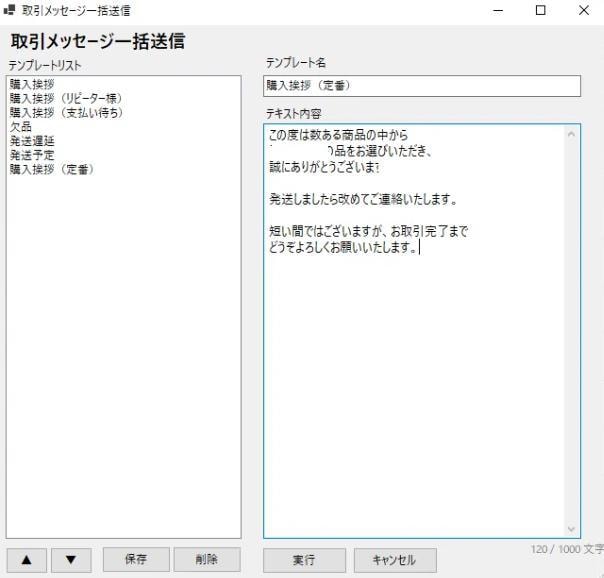
Task: Click the 削除 button
Action: pyautogui.click(x=207, y=560)
